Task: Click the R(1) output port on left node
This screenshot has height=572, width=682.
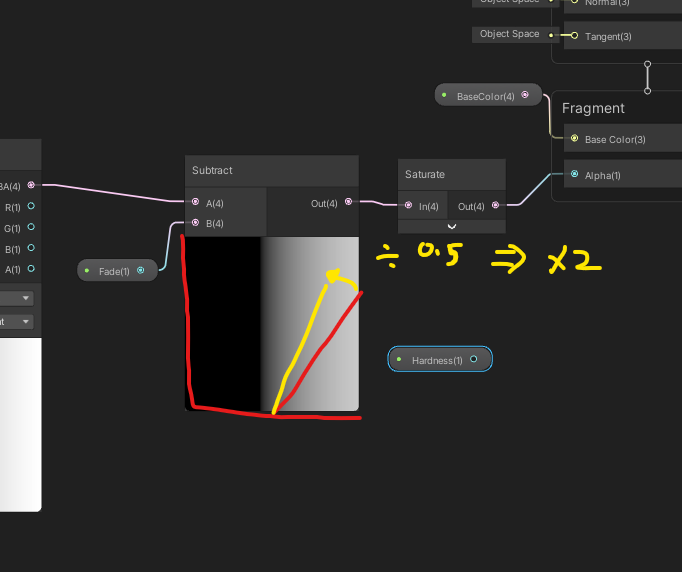Action: 31,206
